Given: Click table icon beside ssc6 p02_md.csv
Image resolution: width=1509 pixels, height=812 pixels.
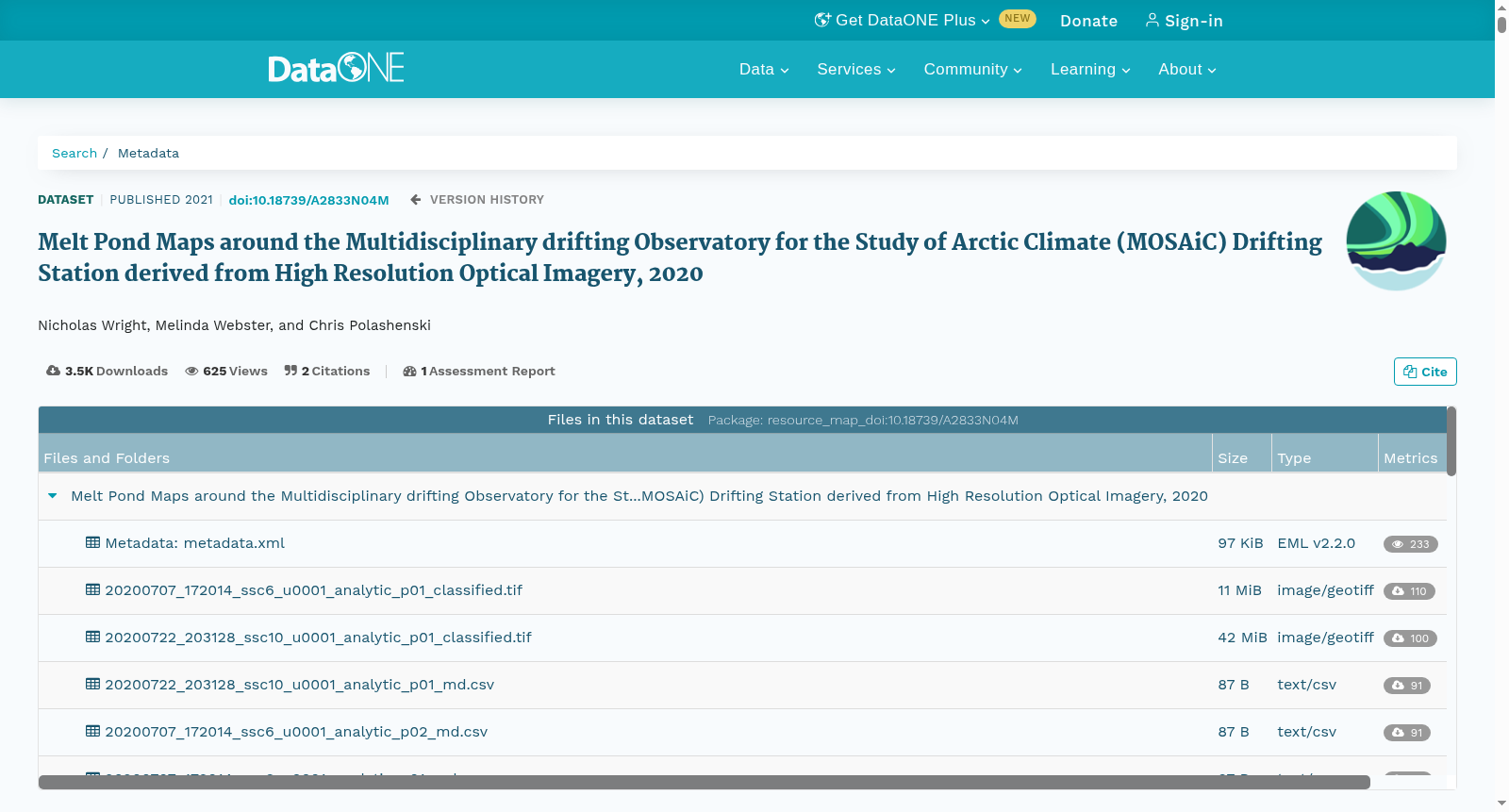Looking at the screenshot, I should [x=92, y=731].
